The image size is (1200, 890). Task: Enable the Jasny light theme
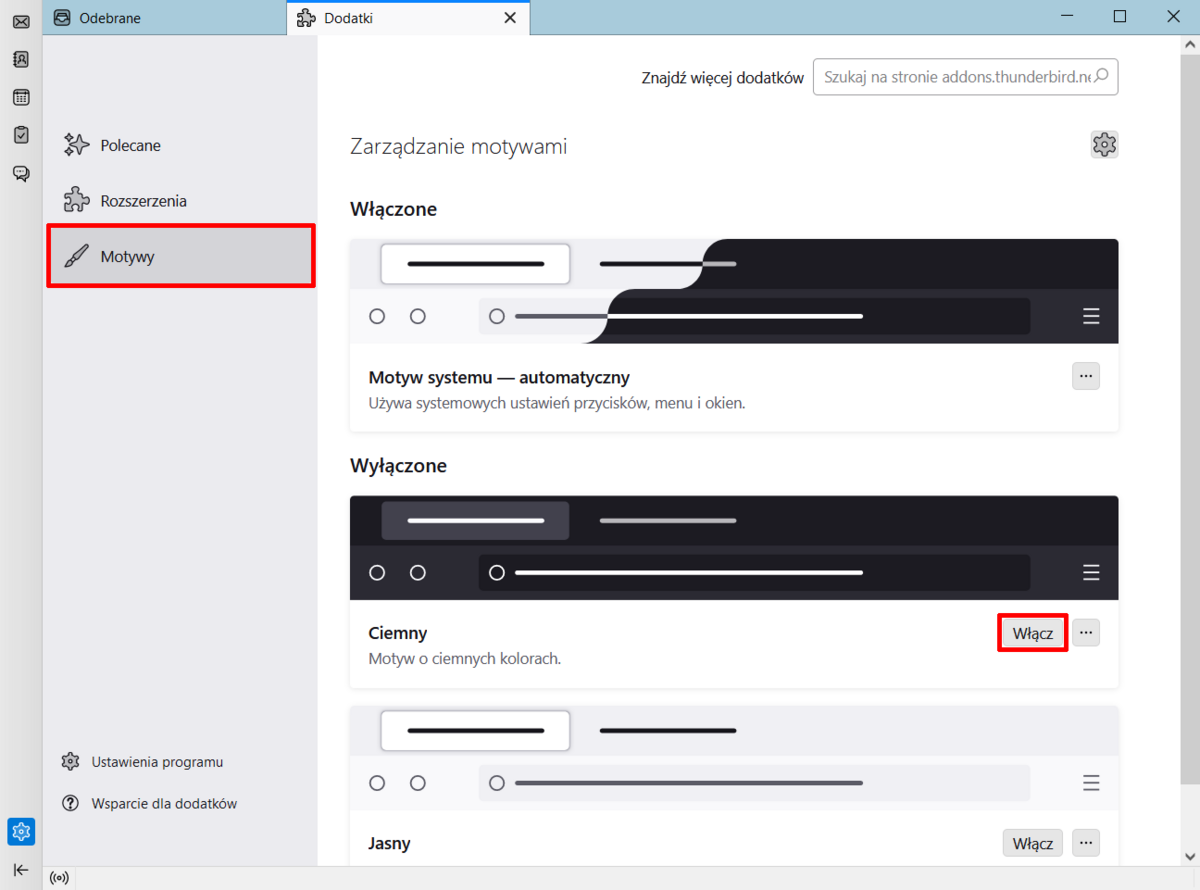tap(1032, 843)
